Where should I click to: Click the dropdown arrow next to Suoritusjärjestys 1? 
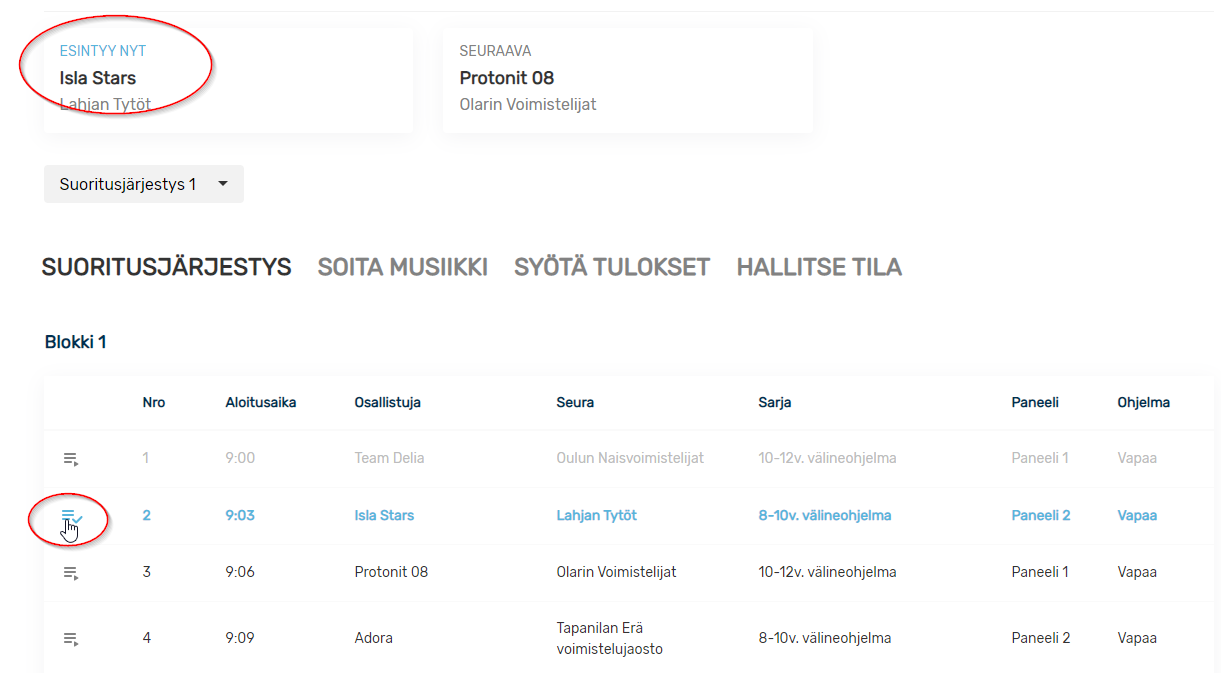click(223, 184)
